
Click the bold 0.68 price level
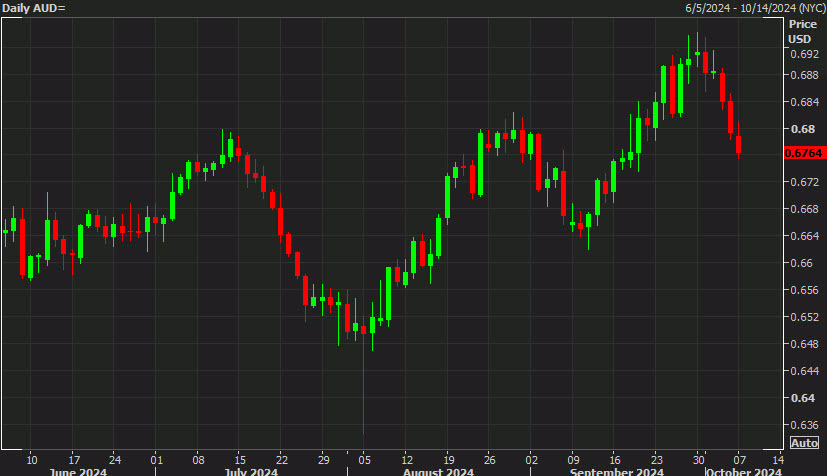tap(803, 129)
